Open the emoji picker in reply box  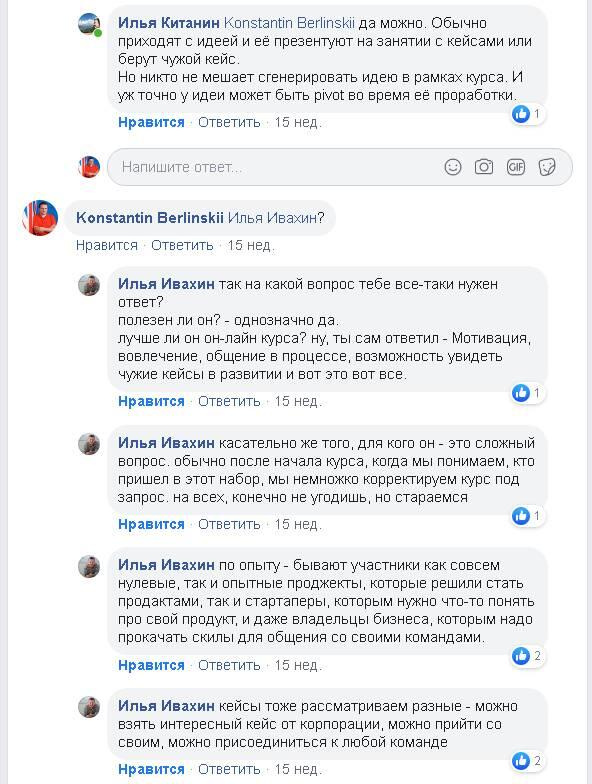click(x=452, y=167)
